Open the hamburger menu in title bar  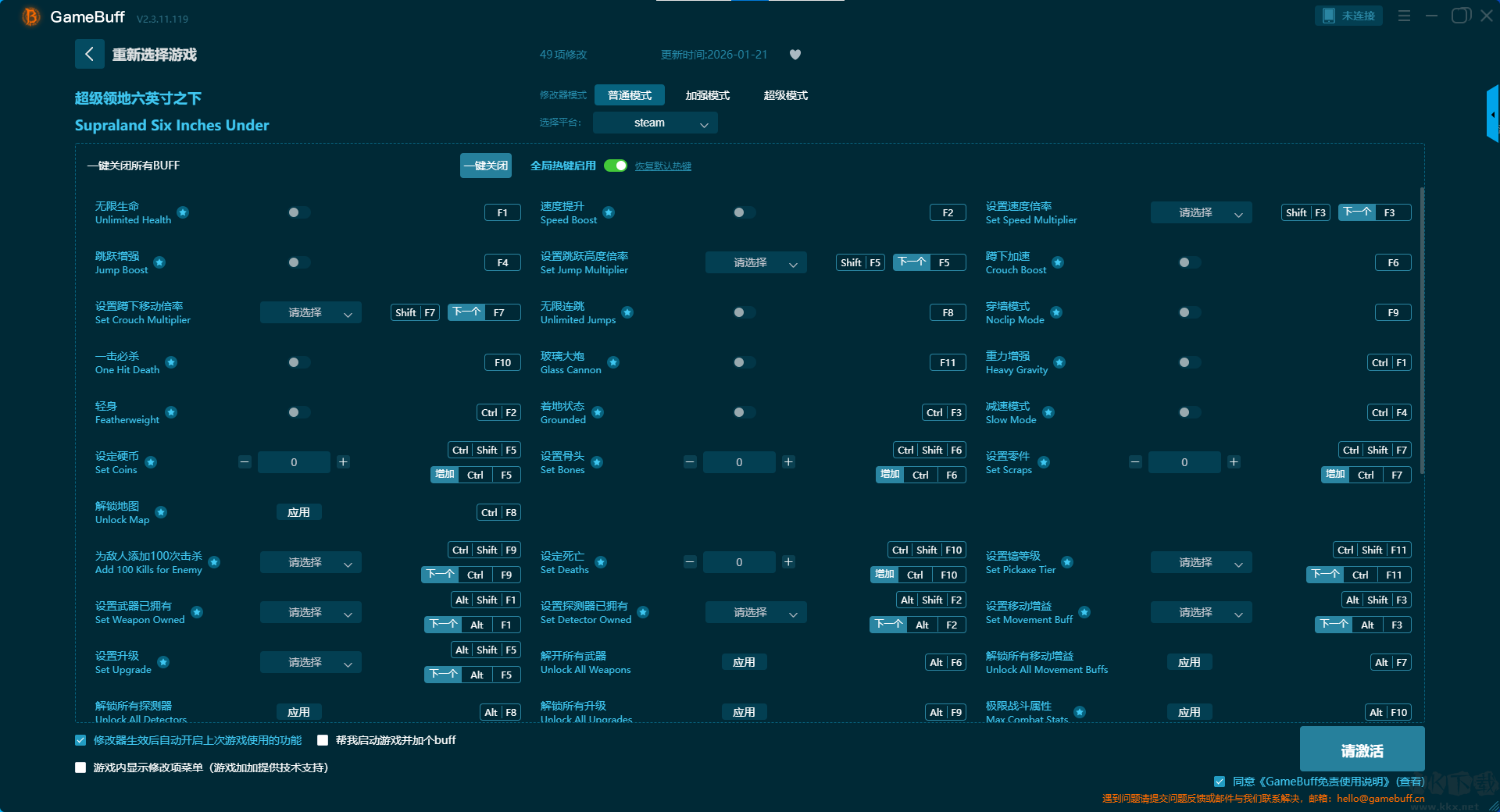pos(1404,16)
